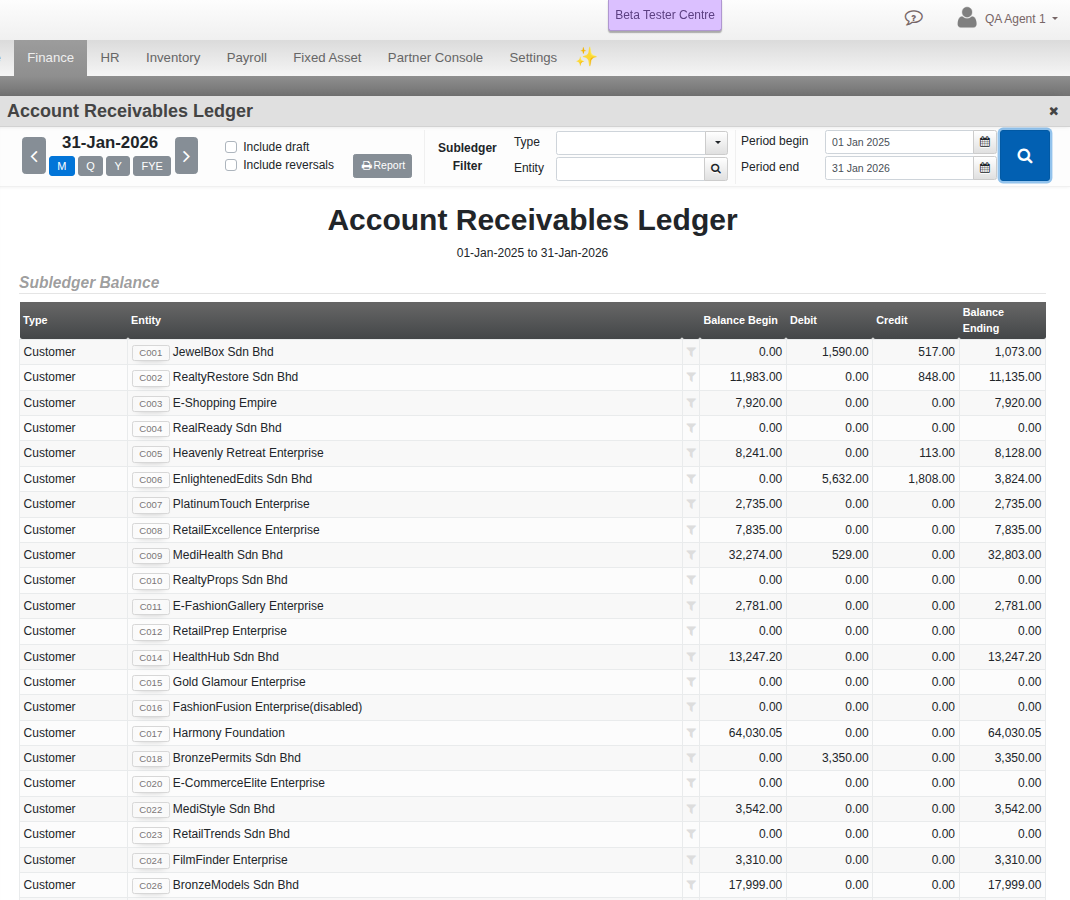Click the C009 entity code badge
Image resolution: width=1070 pixels, height=900 pixels.
tap(151, 555)
